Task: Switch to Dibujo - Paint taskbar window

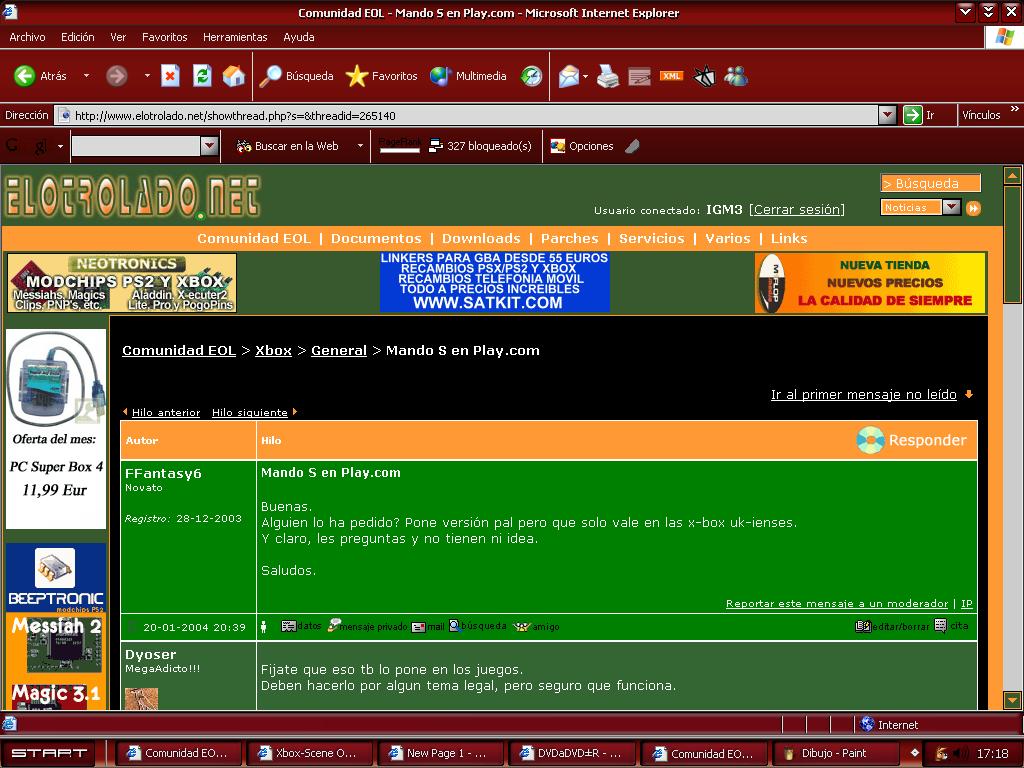Action: pyautogui.click(x=836, y=753)
